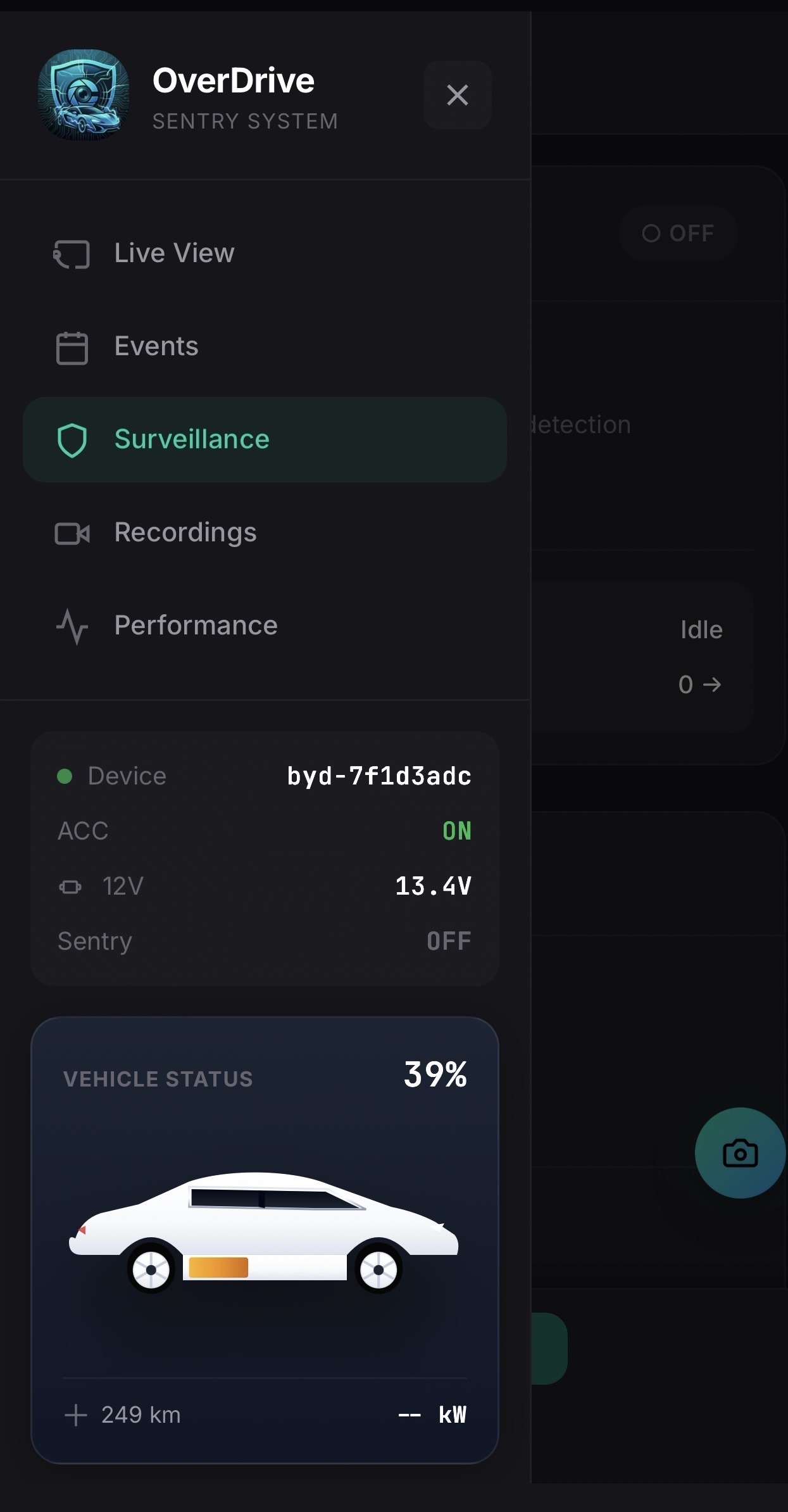This screenshot has width=788, height=1512.
Task: Select the Recordings video camera icon
Action: point(72,532)
